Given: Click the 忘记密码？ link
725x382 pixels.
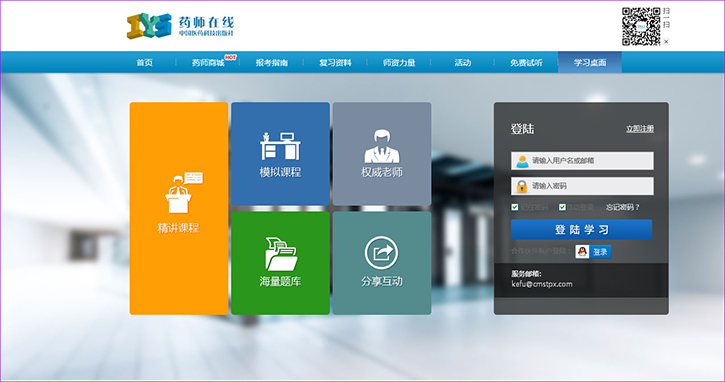Looking at the screenshot, I should click(x=623, y=207).
